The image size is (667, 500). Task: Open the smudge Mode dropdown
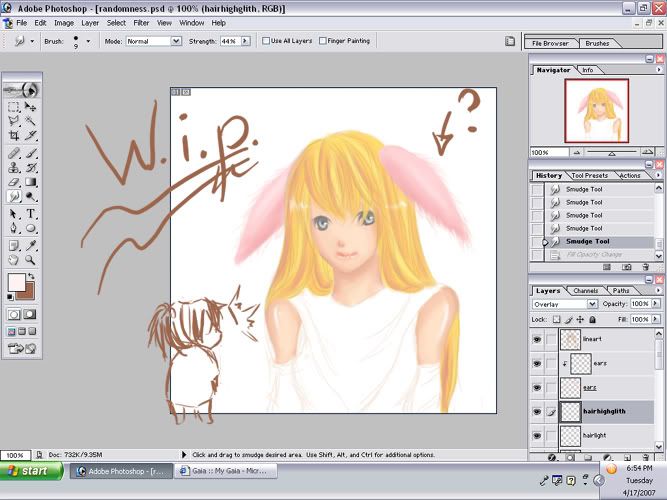pos(153,41)
